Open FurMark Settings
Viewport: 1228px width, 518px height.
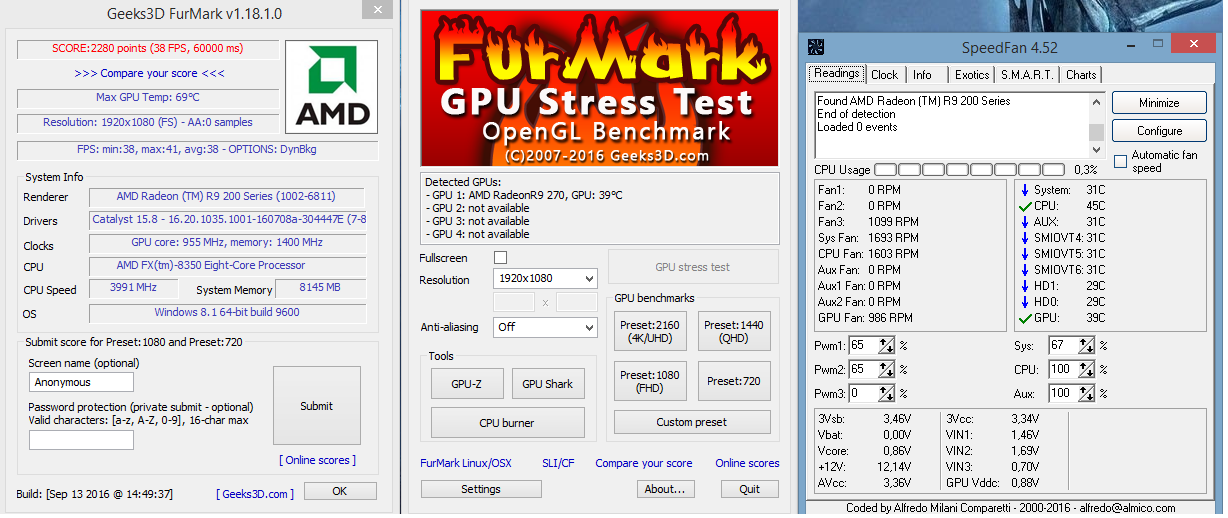[481, 489]
